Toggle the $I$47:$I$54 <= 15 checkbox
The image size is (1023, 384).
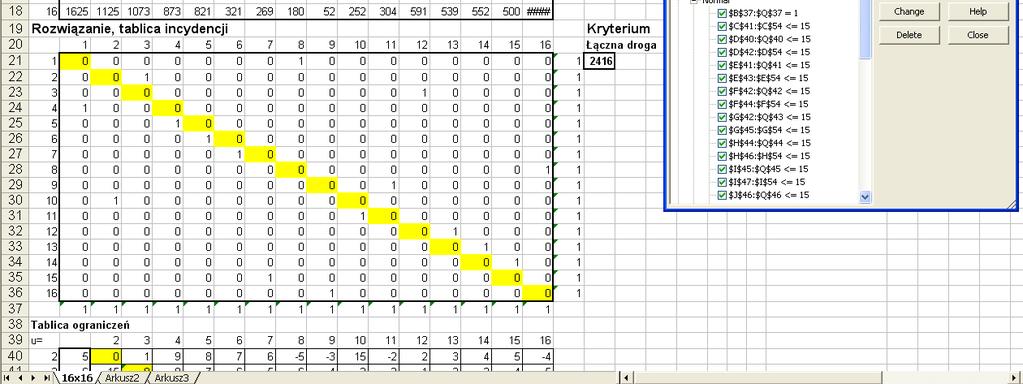722,183
